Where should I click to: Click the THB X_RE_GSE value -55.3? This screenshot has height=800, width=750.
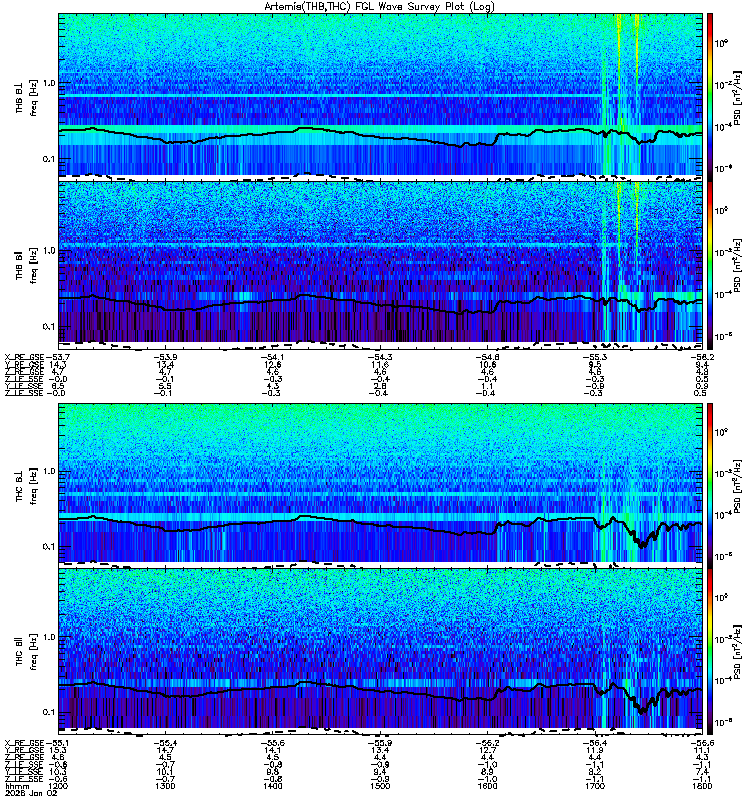click(x=595, y=357)
